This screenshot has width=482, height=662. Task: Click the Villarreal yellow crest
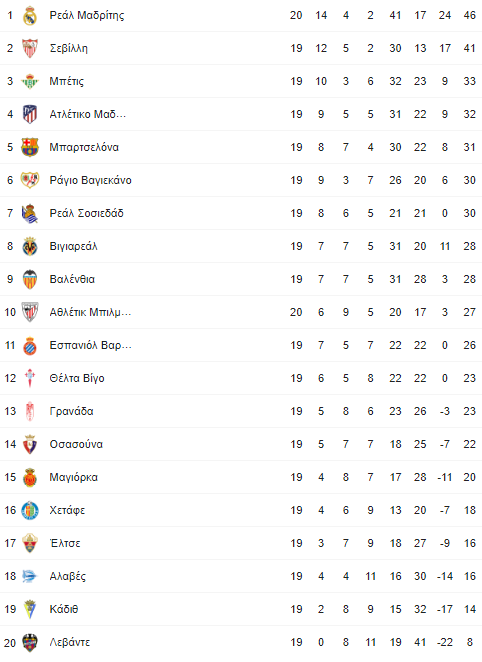30,246
